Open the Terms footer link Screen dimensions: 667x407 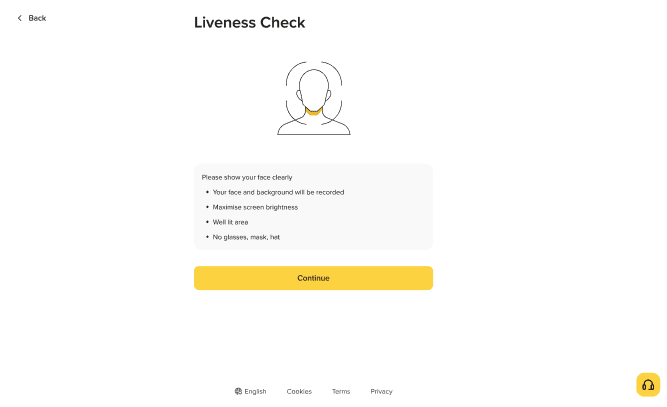341,391
